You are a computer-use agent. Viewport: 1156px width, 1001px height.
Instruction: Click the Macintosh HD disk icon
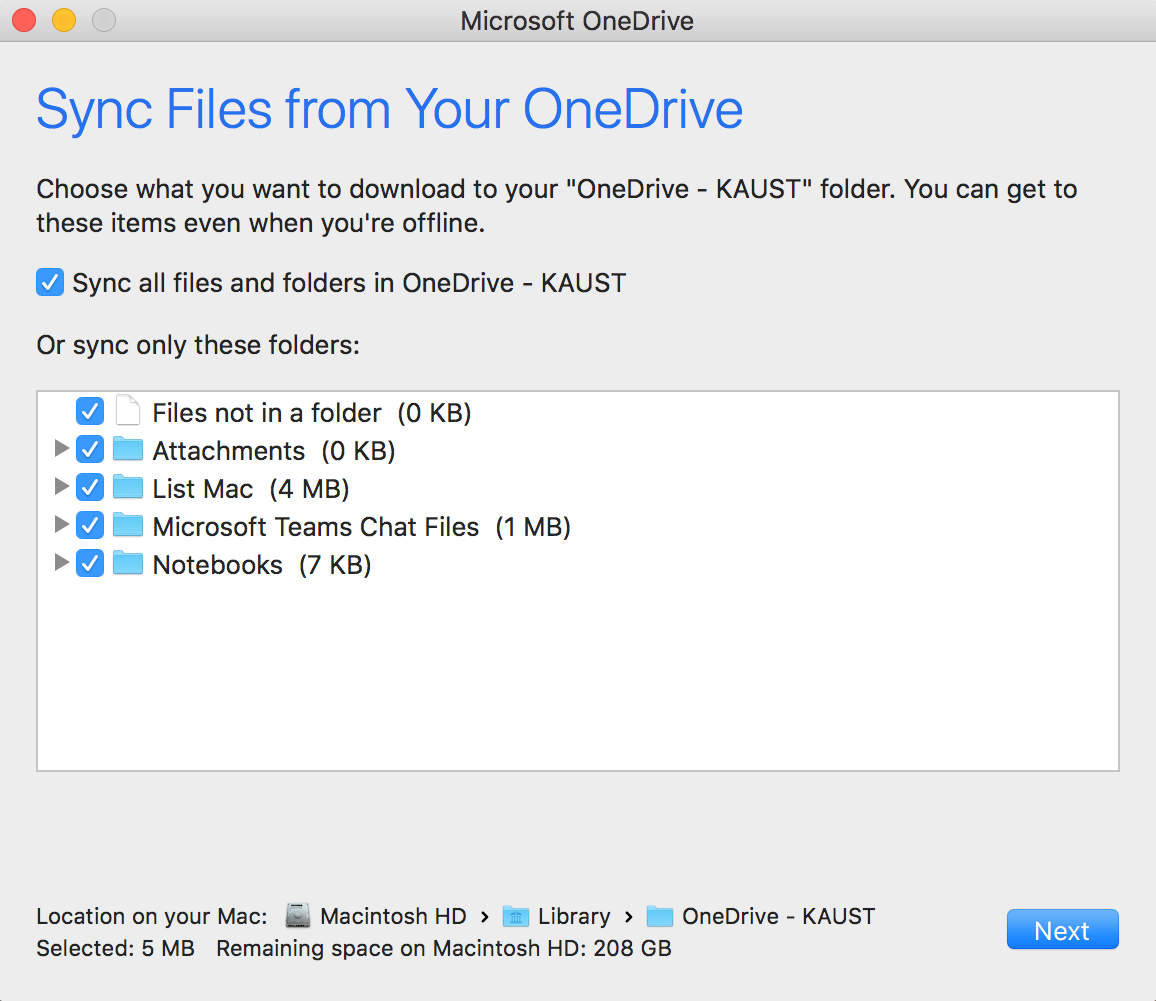coord(295,915)
